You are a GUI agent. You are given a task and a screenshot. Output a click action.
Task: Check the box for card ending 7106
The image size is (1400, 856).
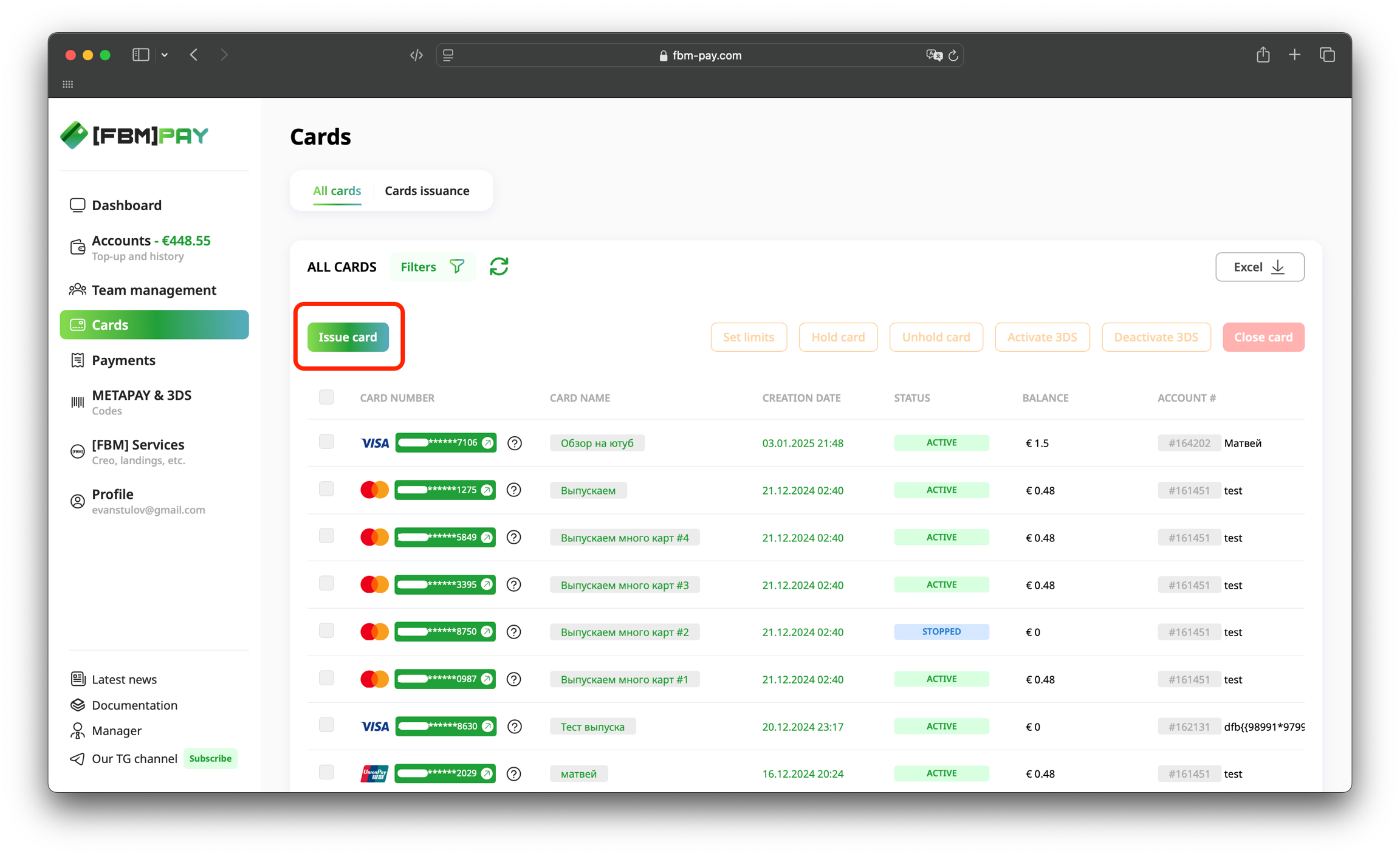326,442
